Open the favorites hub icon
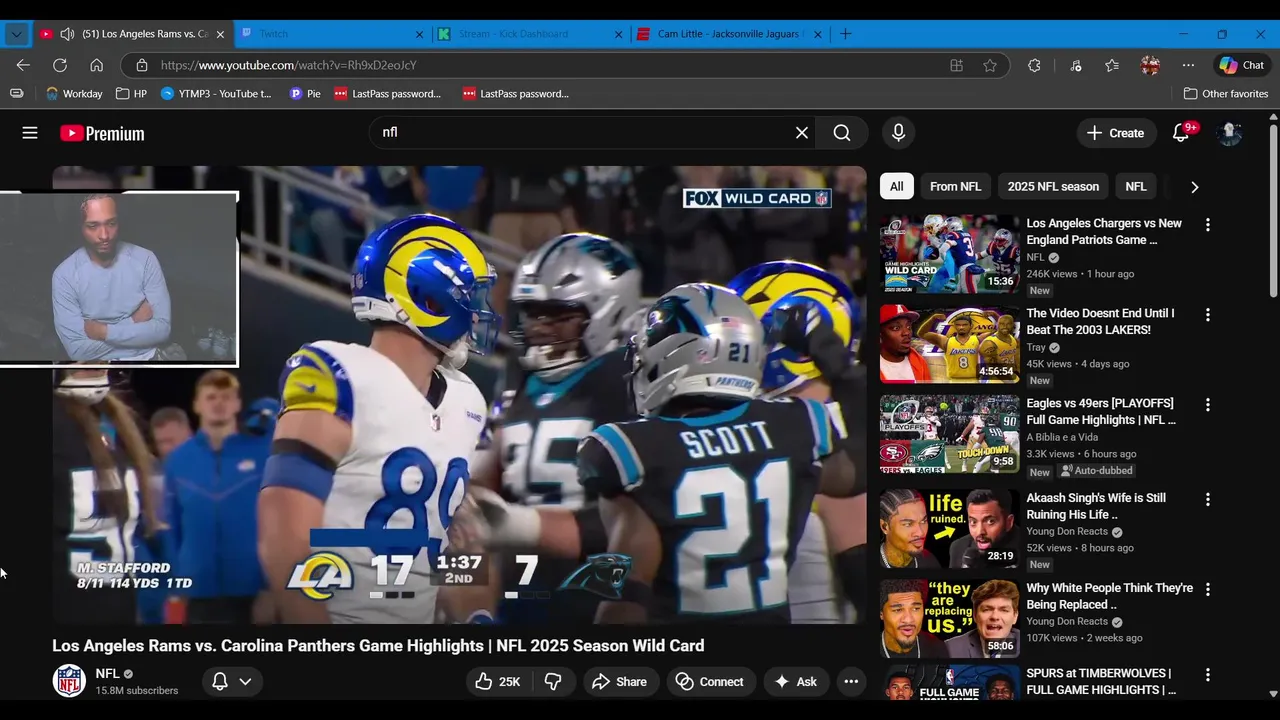Image resolution: width=1280 pixels, height=720 pixels. pos(1112,65)
